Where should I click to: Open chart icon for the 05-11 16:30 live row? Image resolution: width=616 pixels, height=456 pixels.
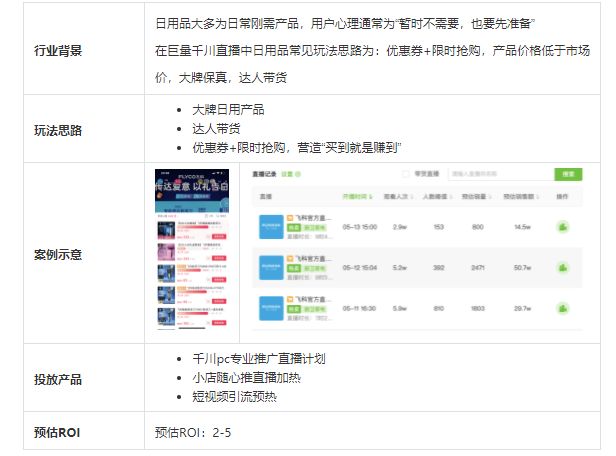(x=563, y=309)
